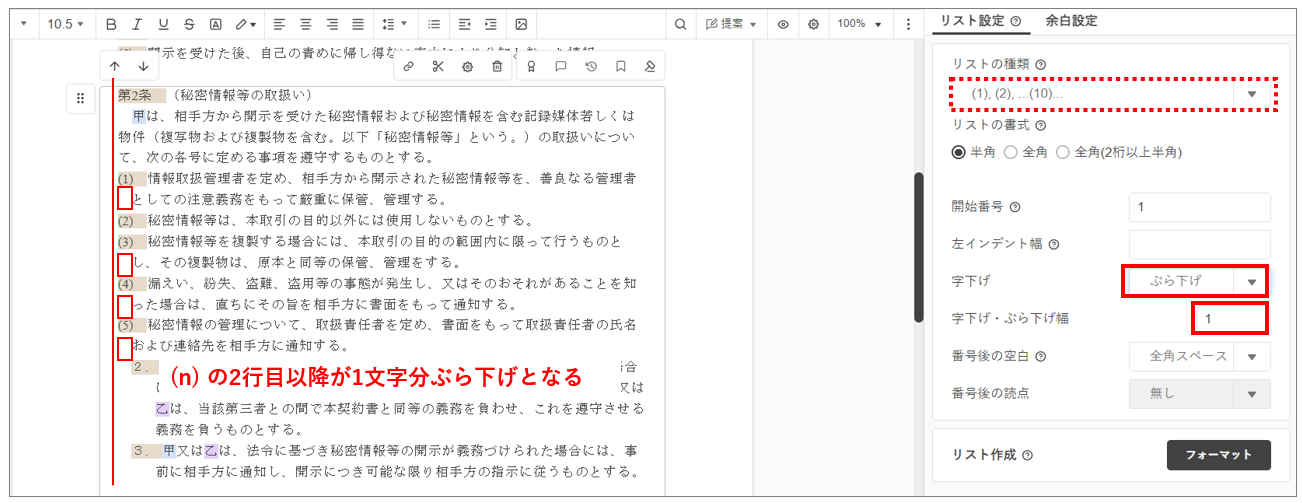The width and height of the screenshot is (1302, 503).
Task: Select the 全角 radio button
Action: (x=1010, y=152)
